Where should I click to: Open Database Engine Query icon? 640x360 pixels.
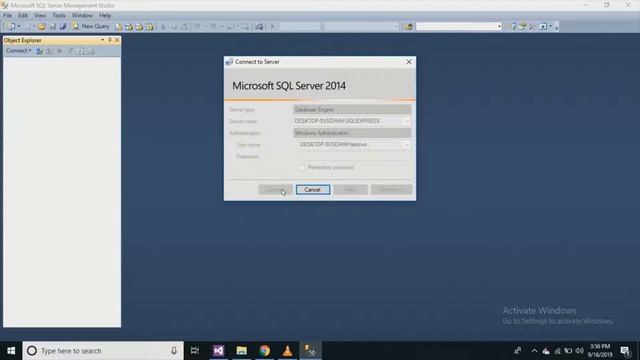click(118, 27)
